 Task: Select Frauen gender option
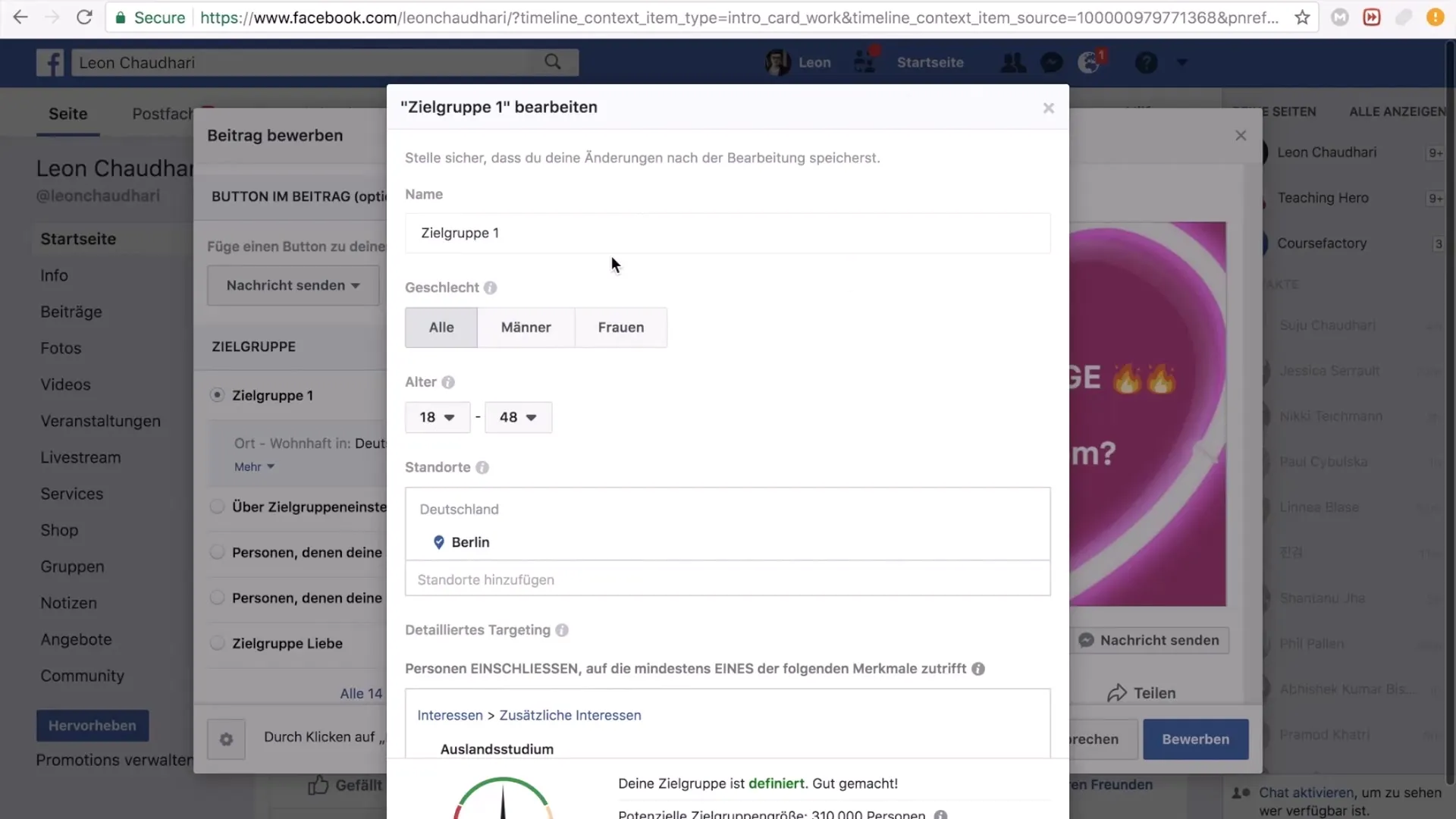click(621, 328)
